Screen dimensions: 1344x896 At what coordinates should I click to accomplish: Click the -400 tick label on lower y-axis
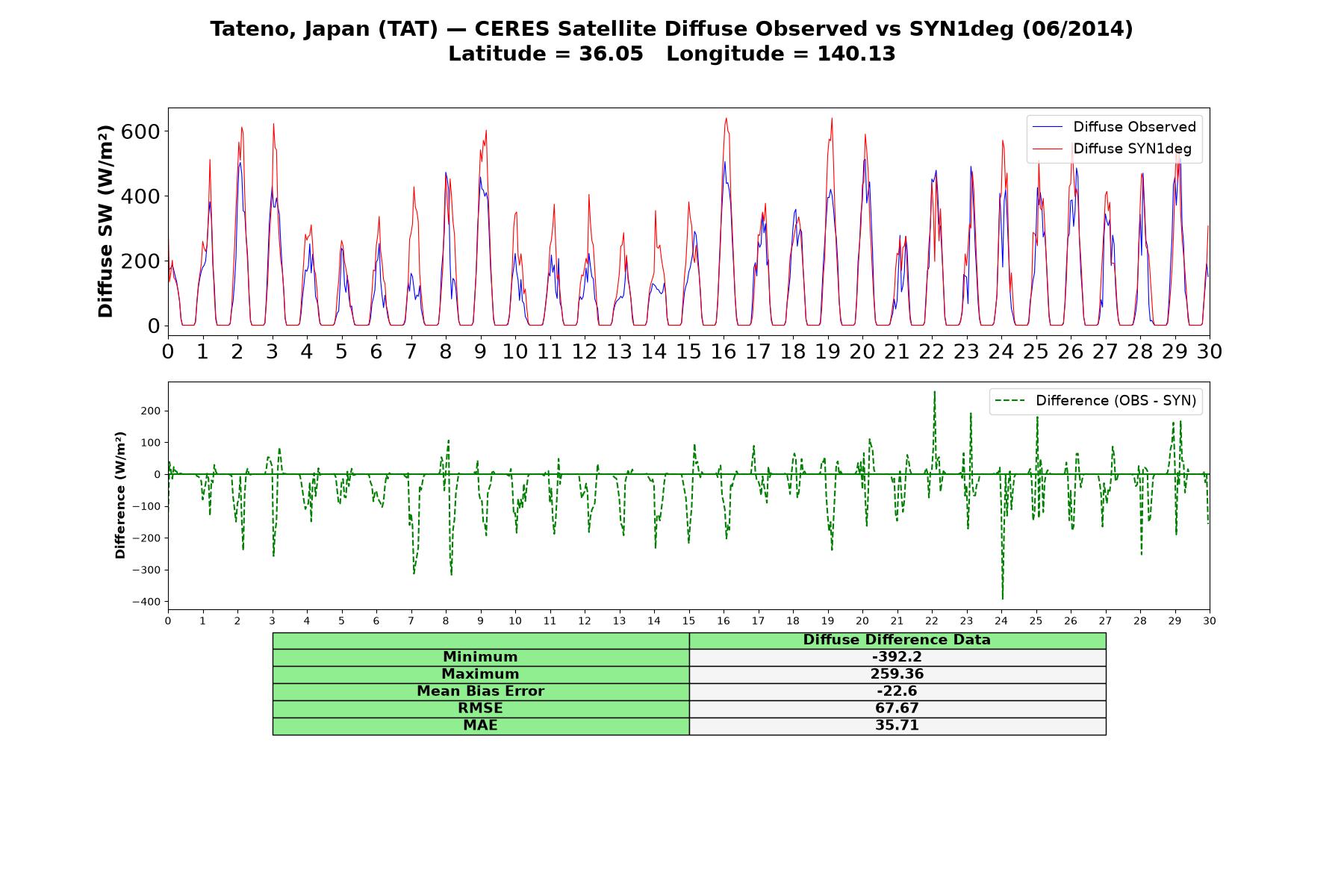tap(145, 602)
